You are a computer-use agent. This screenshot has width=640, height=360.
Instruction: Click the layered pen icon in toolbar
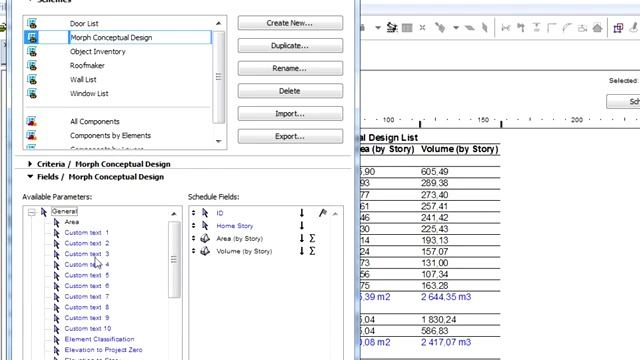[392, 27]
